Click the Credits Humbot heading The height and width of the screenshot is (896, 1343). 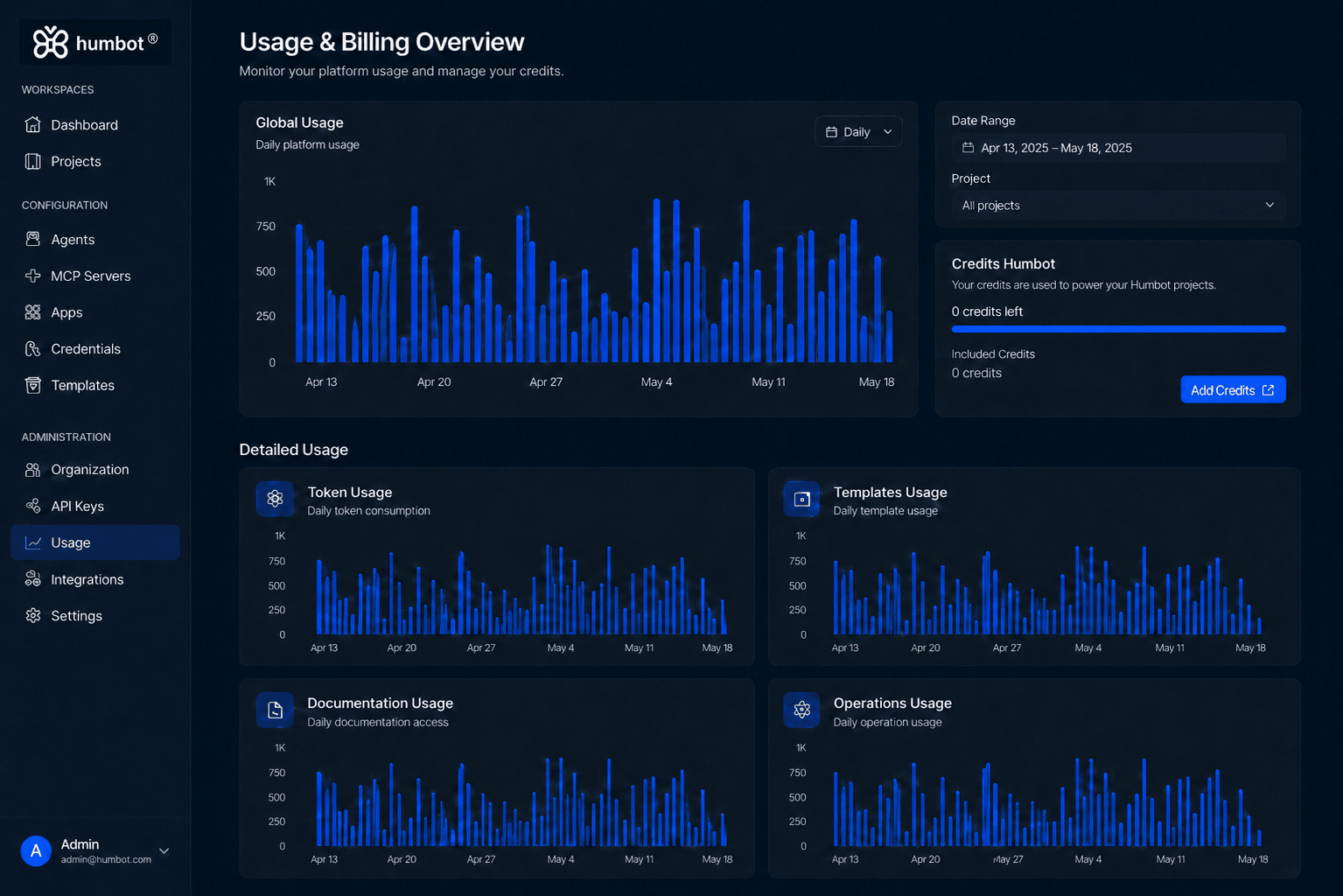point(1003,264)
